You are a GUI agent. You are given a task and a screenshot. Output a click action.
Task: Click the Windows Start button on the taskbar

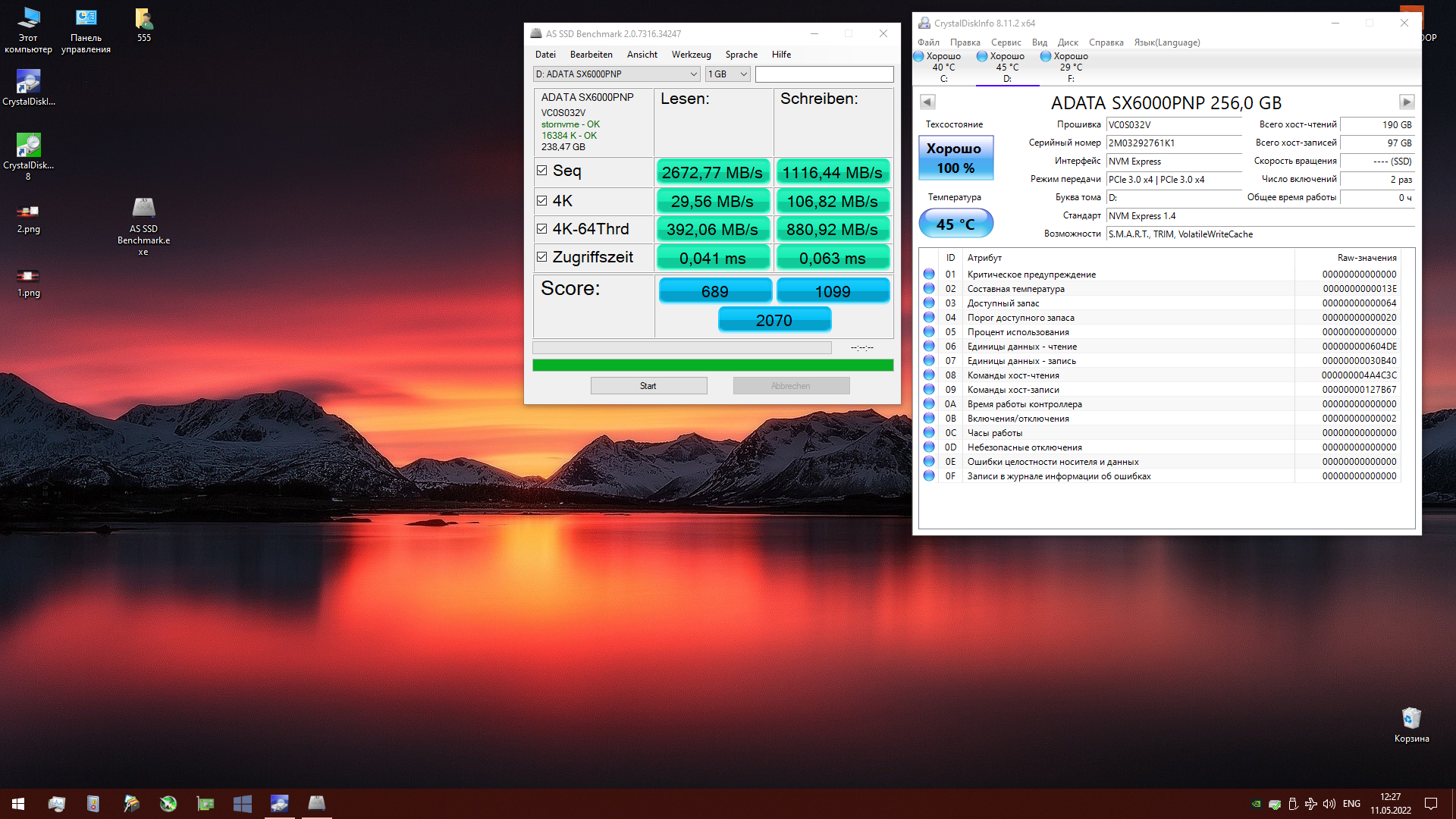pos(18,804)
